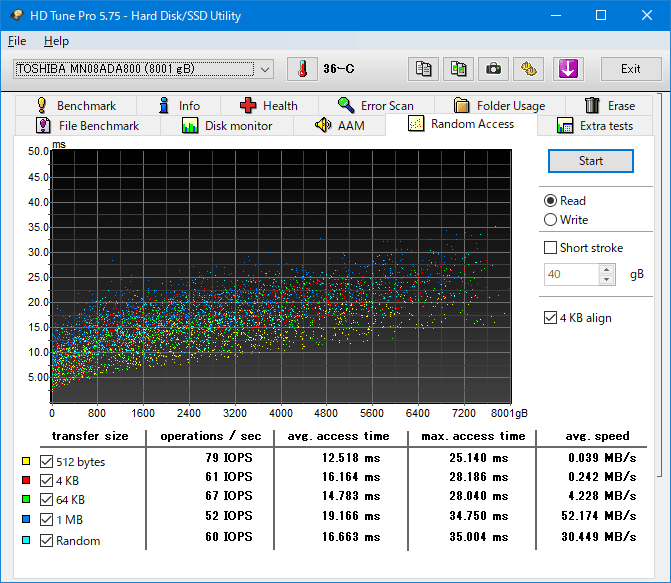Screen dimensions: 671x583
Task: Click the temperature thermometer icon
Action: pyautogui.click(x=301, y=69)
